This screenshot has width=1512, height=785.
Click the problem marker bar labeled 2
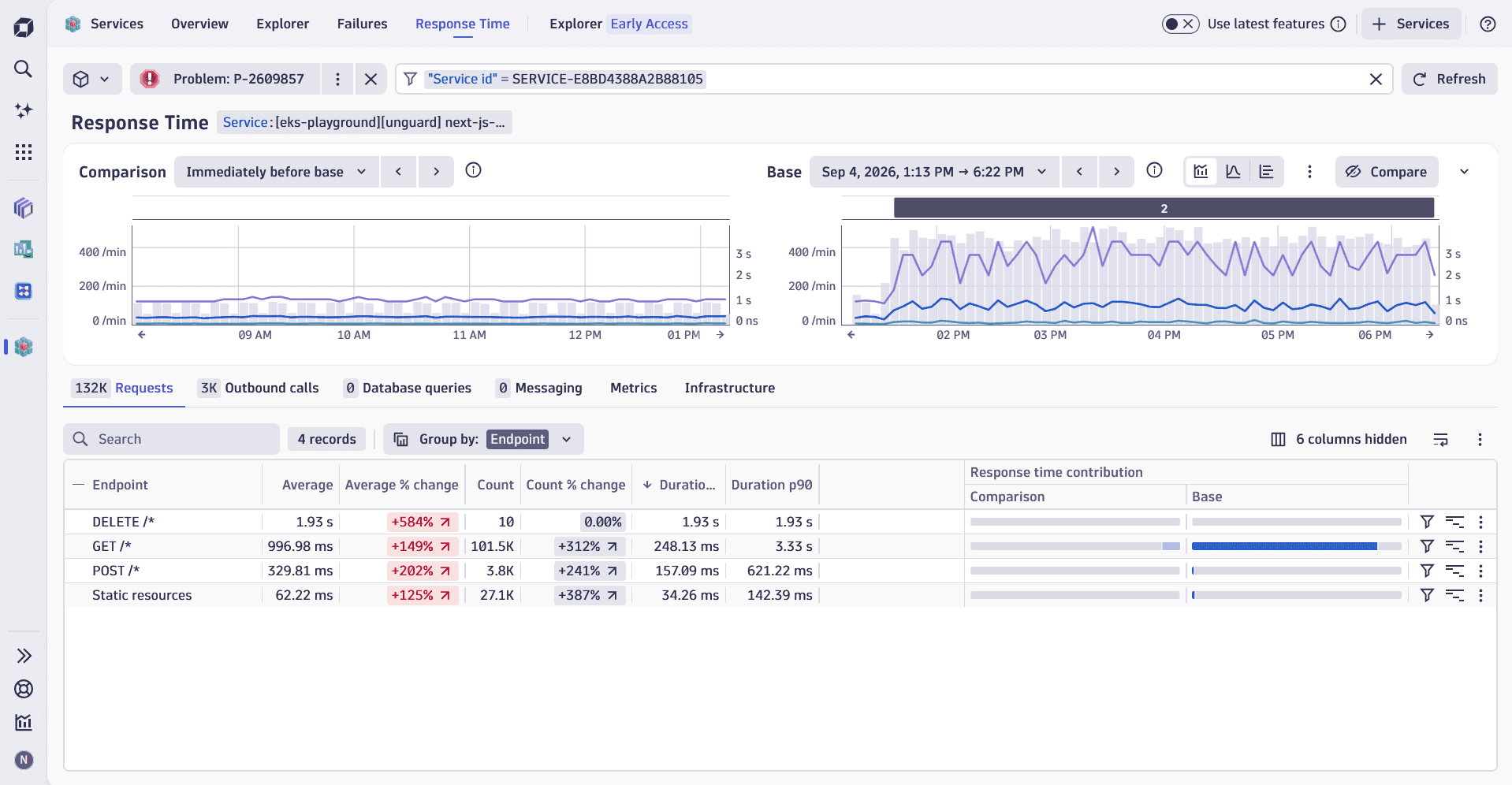(x=1164, y=208)
